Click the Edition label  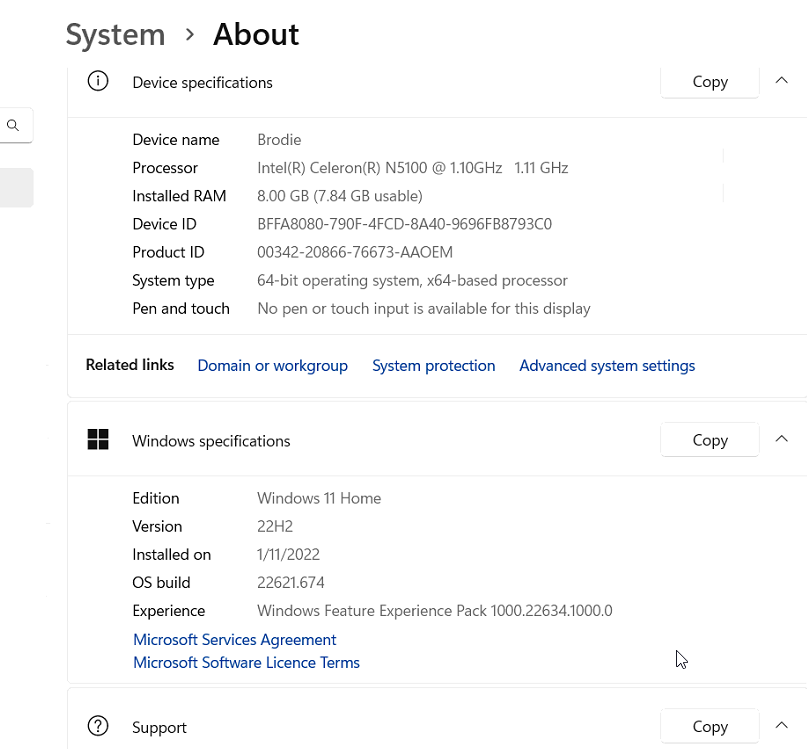tap(156, 498)
